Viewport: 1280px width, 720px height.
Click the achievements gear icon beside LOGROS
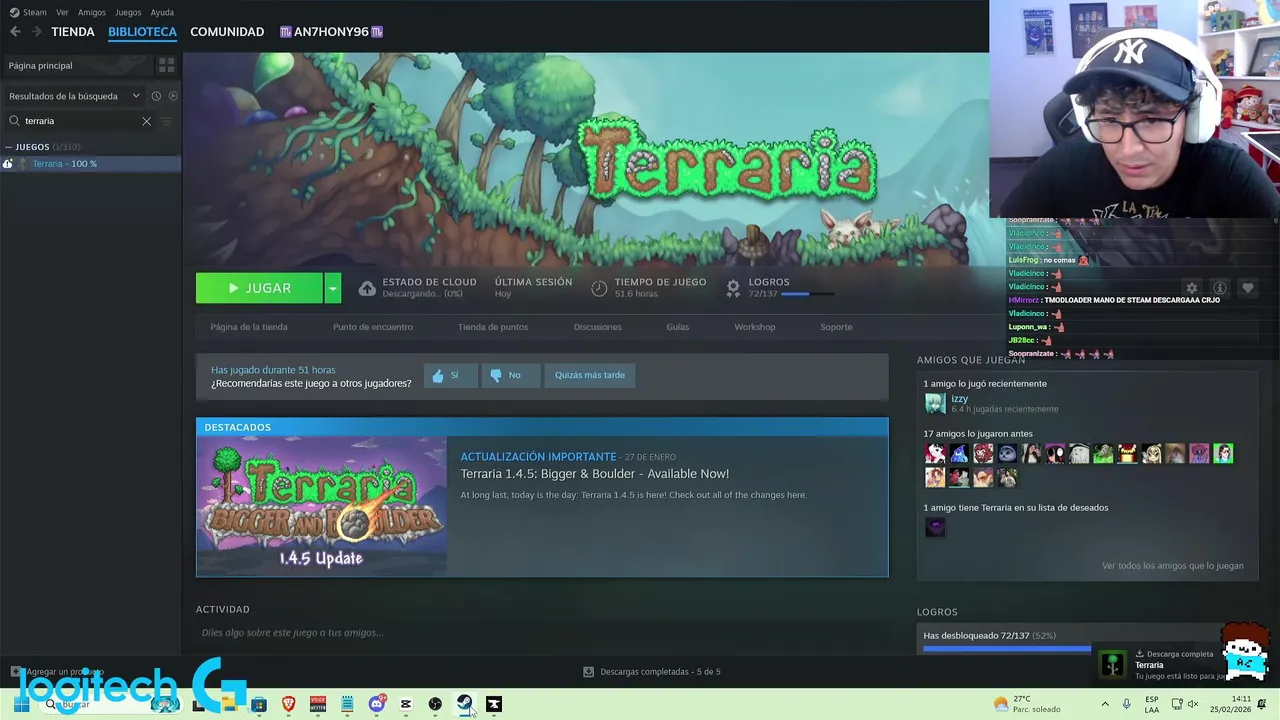pos(733,288)
